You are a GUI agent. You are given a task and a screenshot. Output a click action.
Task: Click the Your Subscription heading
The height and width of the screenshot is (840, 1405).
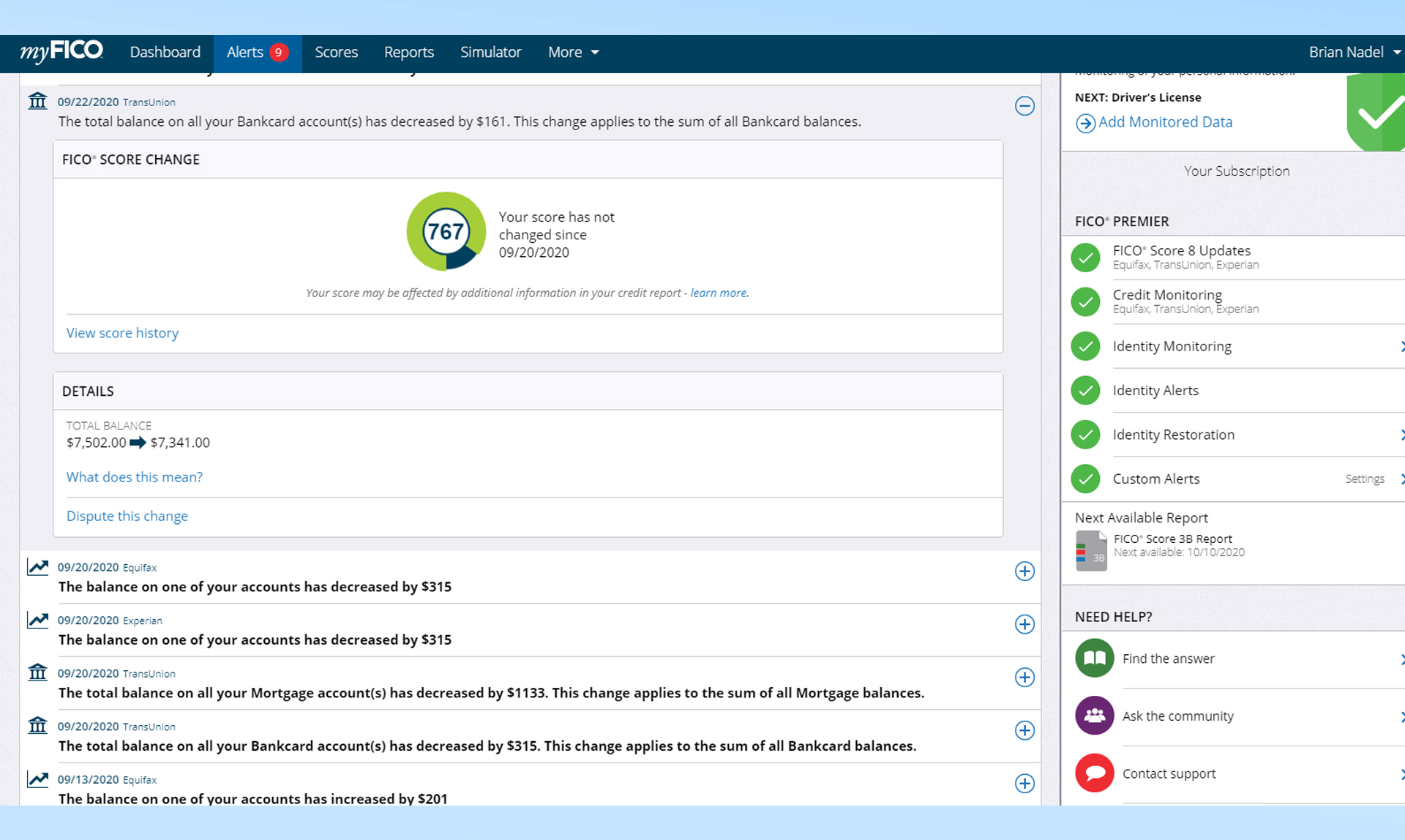click(x=1237, y=171)
